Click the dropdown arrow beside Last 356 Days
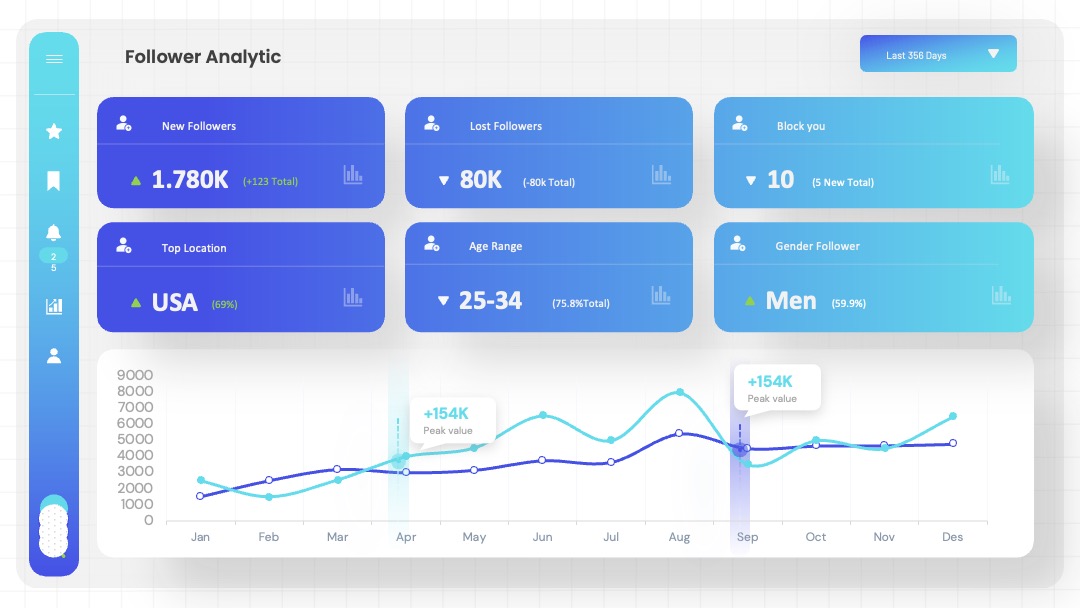The width and height of the screenshot is (1080, 608). [x=993, y=54]
